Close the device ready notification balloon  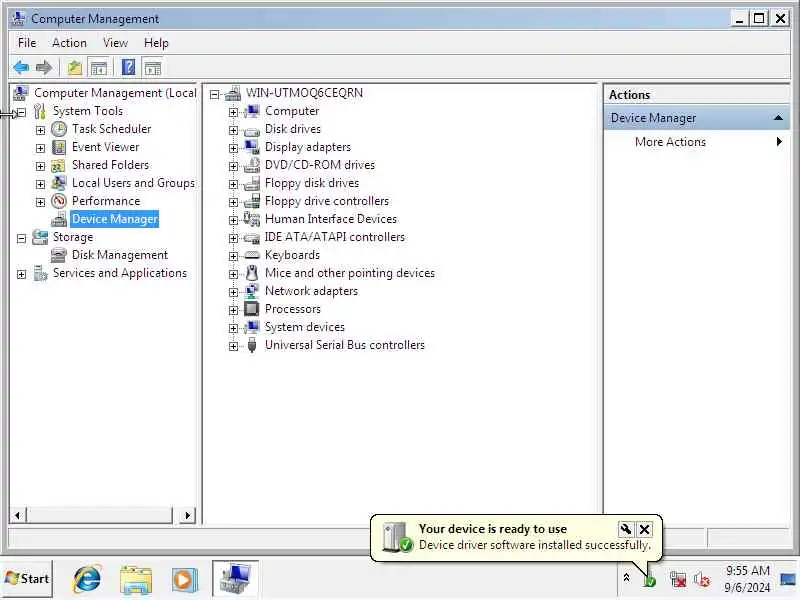644,529
